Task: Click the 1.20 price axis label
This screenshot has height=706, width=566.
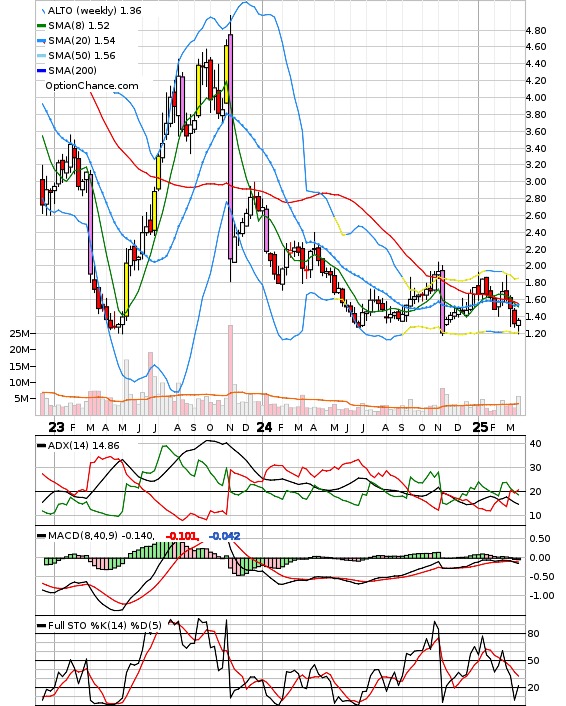Action: pyautogui.click(x=536, y=333)
